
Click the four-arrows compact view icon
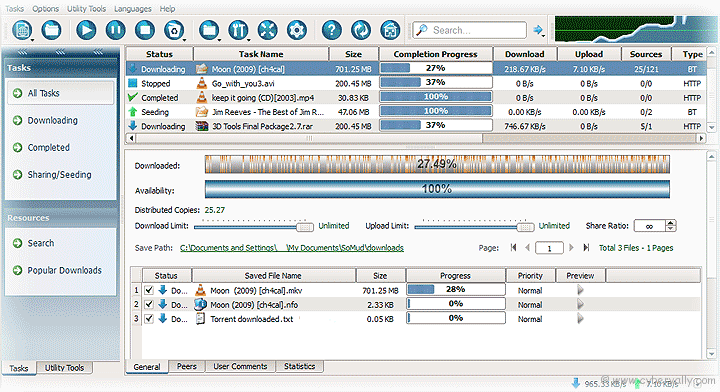click(x=267, y=30)
